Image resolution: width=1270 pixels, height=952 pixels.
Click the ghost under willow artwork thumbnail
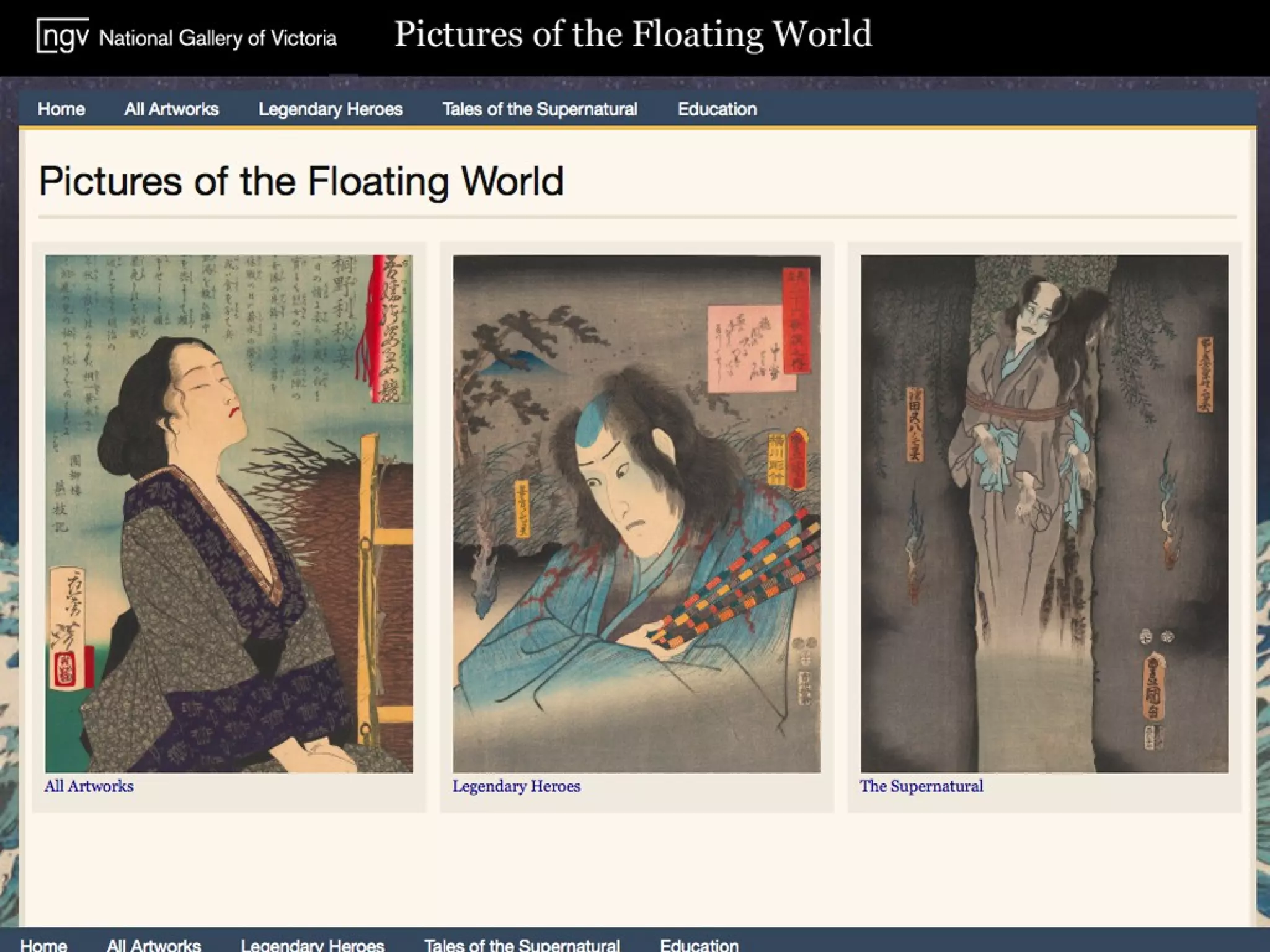(x=1044, y=513)
